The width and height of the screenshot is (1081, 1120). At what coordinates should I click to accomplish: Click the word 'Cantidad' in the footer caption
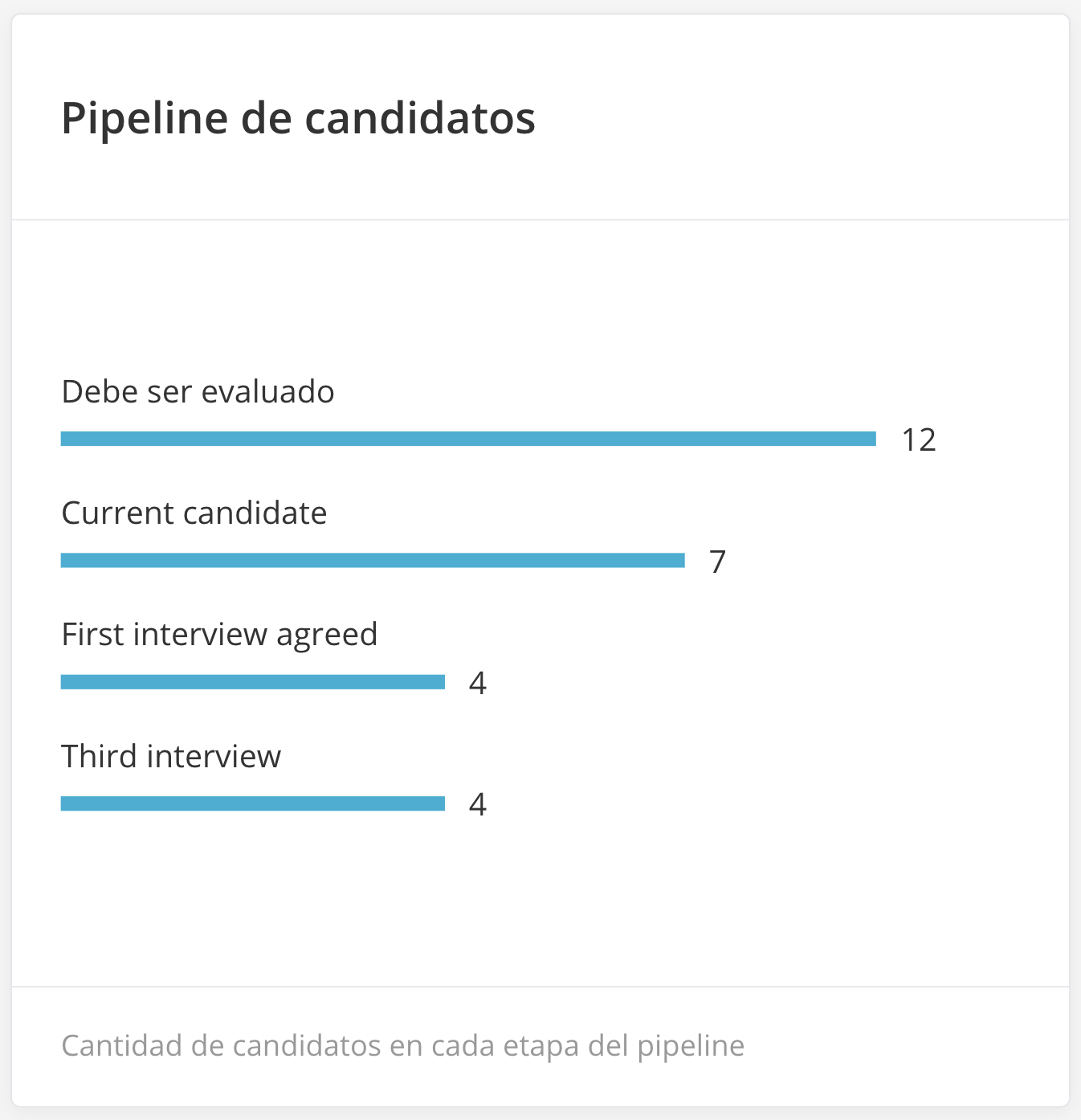pos(112,1046)
